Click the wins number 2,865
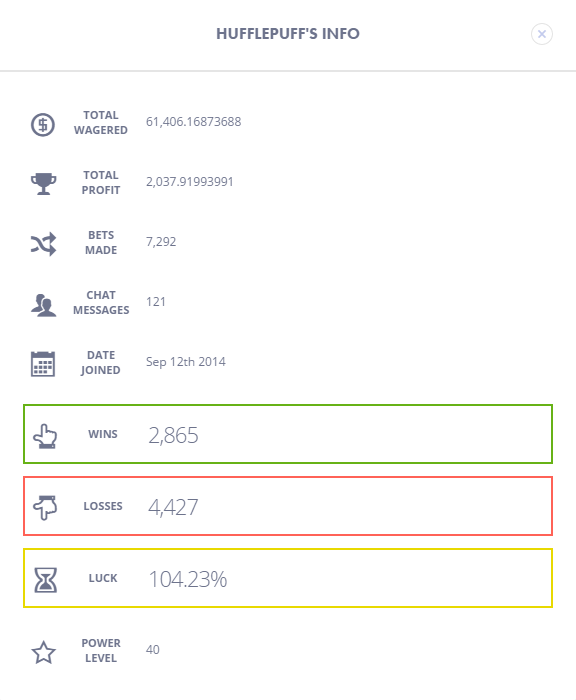This screenshot has height=700, width=576. tap(173, 435)
